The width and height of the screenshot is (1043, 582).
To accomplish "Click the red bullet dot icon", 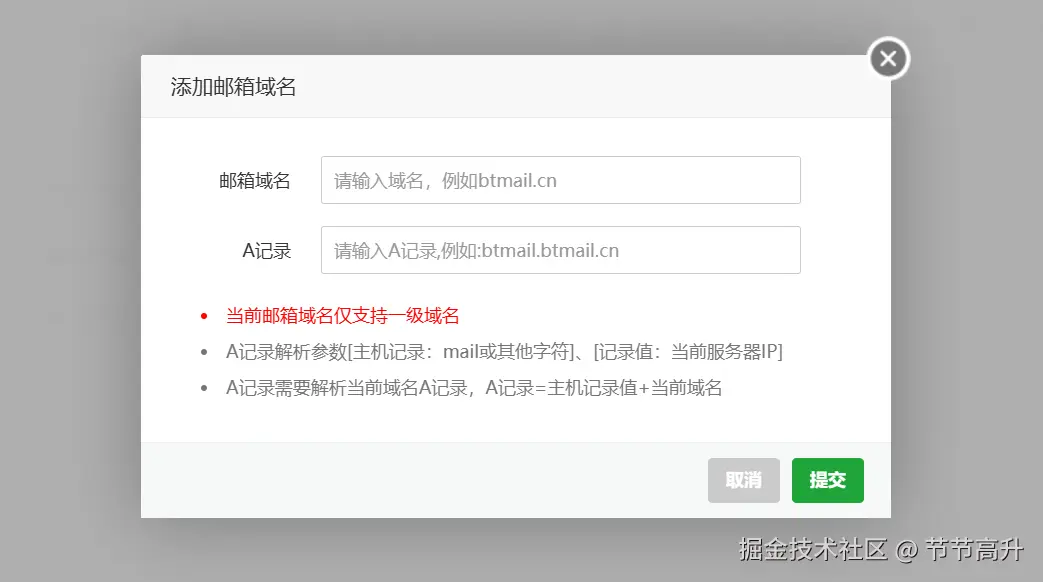I will click(204, 316).
